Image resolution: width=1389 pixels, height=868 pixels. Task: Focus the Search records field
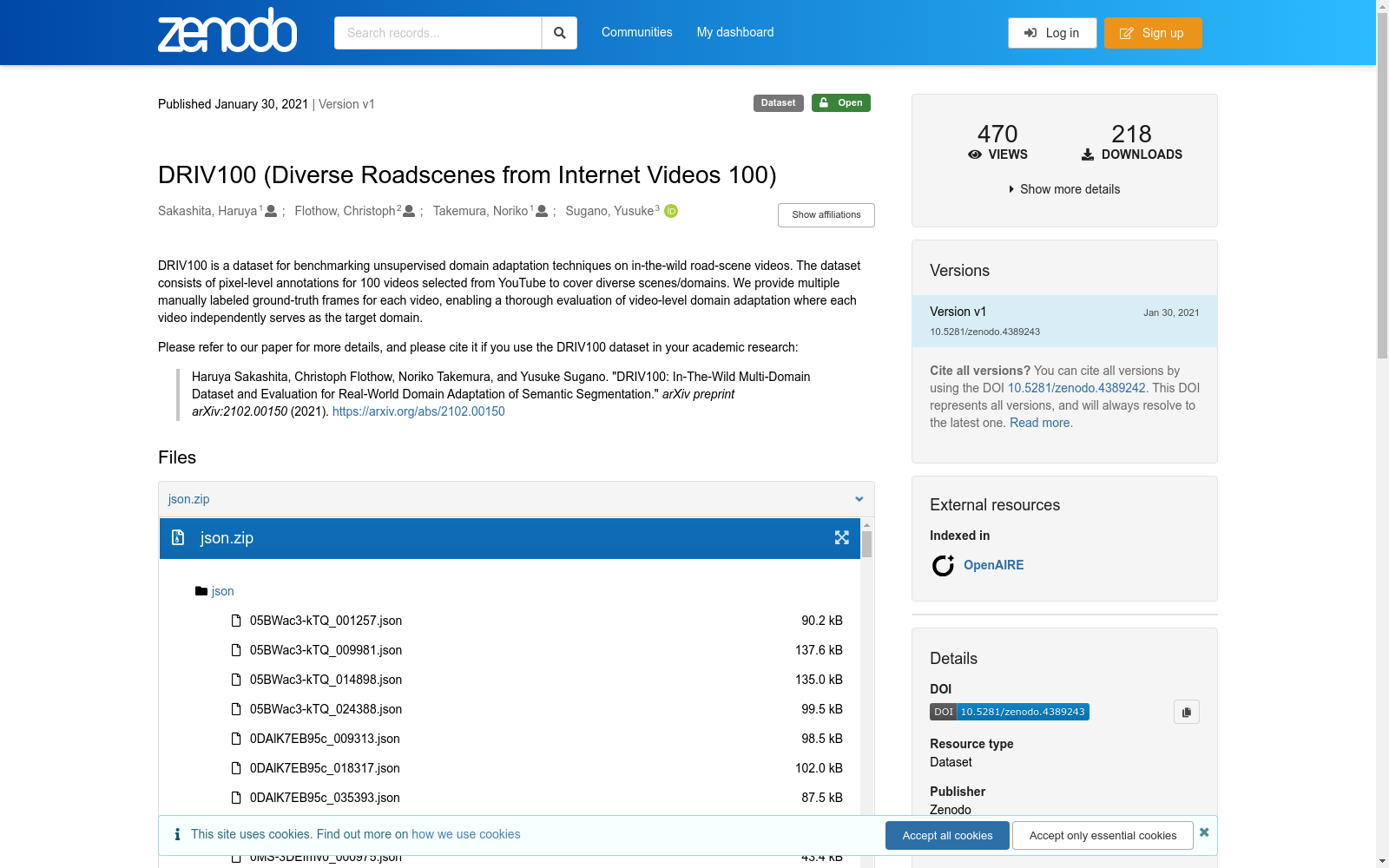[438, 33]
